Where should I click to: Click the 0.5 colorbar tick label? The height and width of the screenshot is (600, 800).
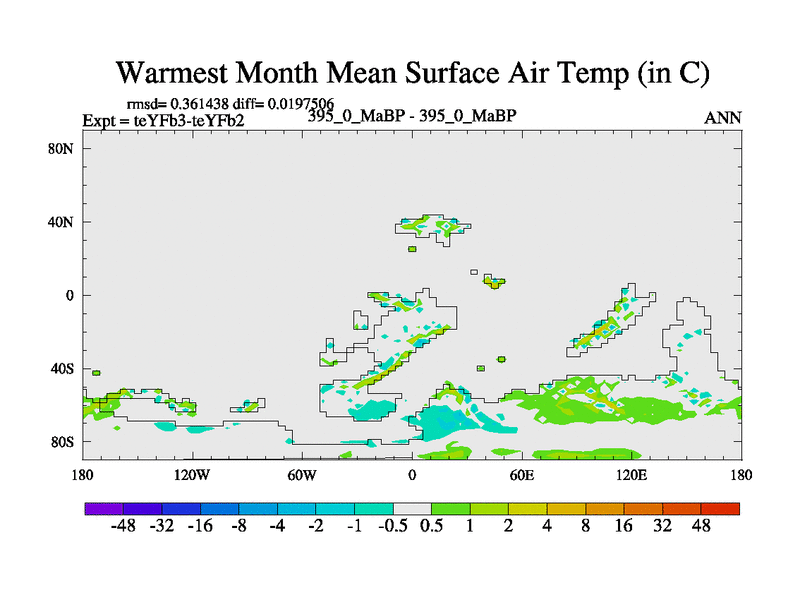pyautogui.click(x=431, y=526)
